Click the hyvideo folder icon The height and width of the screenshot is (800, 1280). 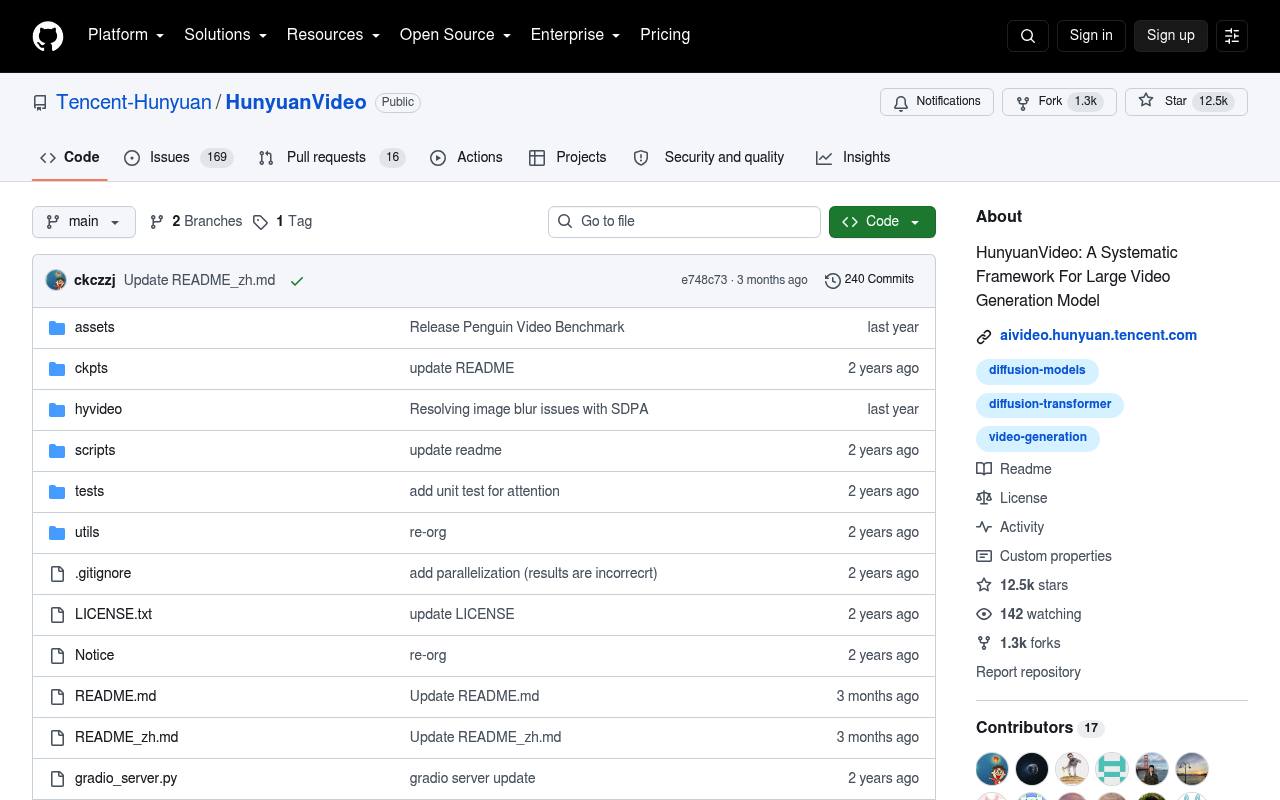click(x=57, y=410)
